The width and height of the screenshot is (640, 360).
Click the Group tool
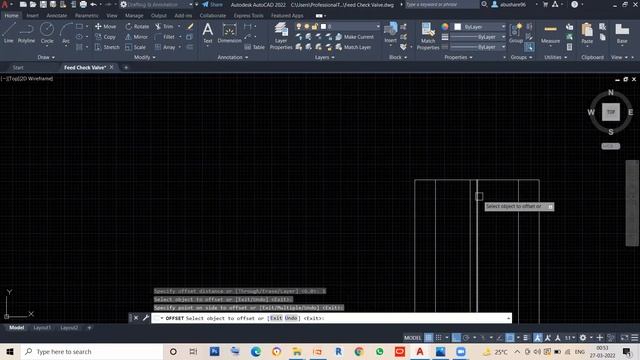(x=516, y=33)
